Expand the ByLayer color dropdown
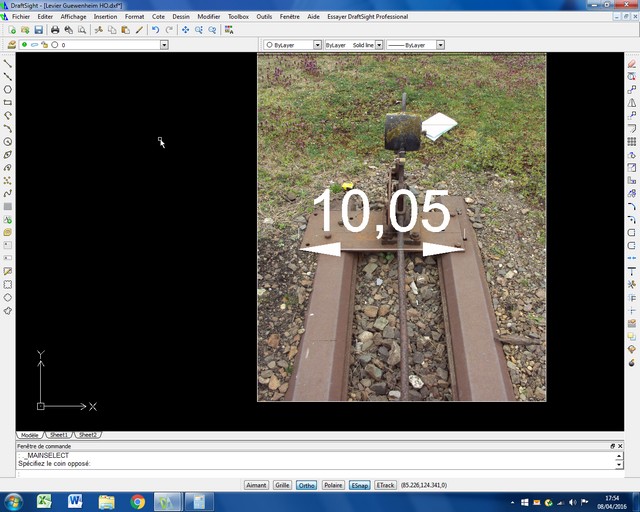The height and width of the screenshot is (512, 640). [x=317, y=45]
